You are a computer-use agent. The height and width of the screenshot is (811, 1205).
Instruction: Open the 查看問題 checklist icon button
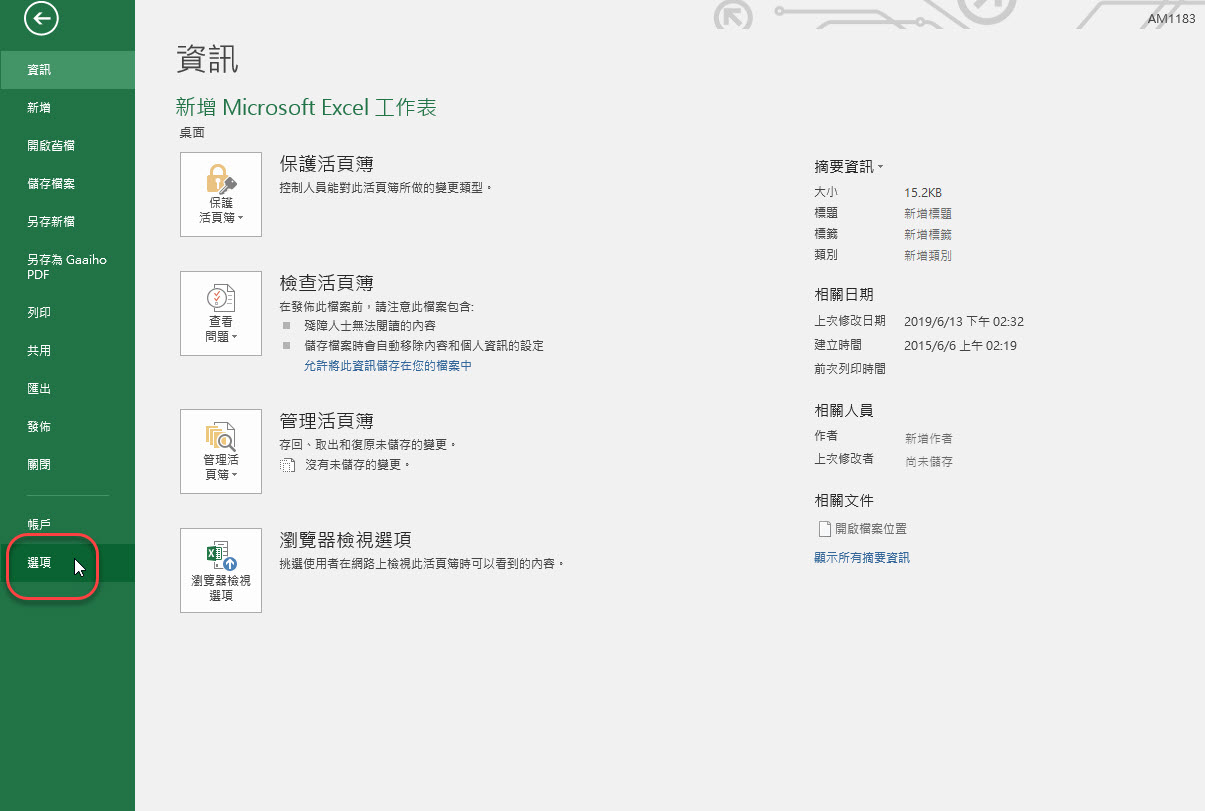tap(221, 314)
